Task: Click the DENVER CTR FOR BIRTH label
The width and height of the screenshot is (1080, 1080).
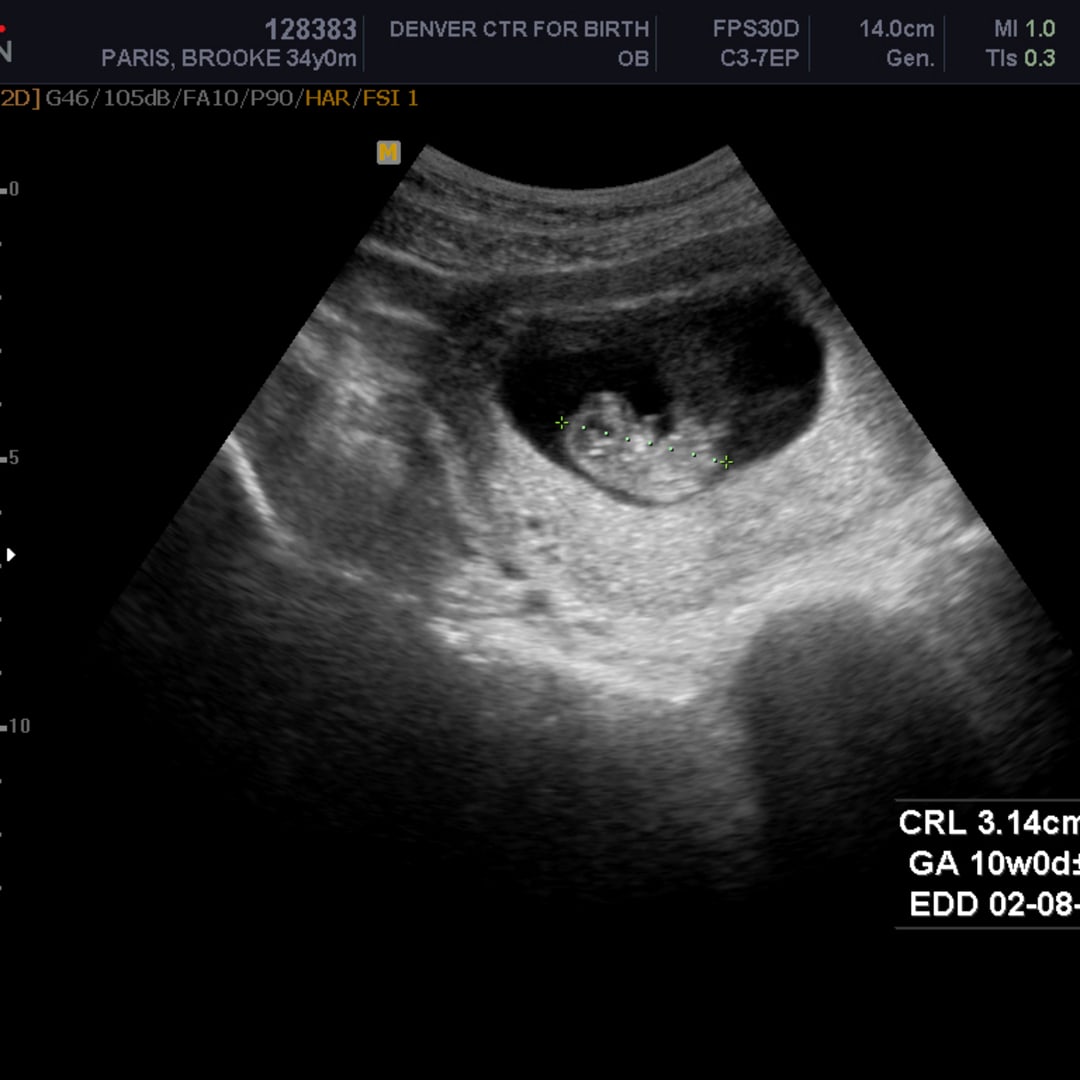Action: 519,29
